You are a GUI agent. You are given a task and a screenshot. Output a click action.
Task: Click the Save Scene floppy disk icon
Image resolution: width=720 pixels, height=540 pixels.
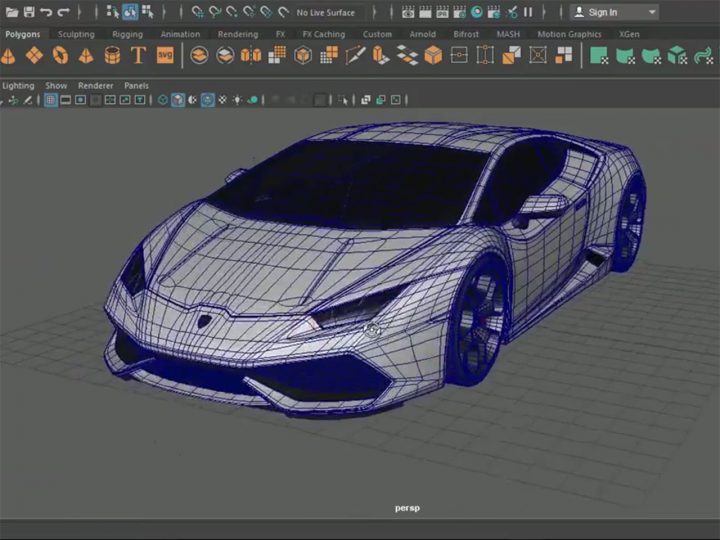point(28,12)
